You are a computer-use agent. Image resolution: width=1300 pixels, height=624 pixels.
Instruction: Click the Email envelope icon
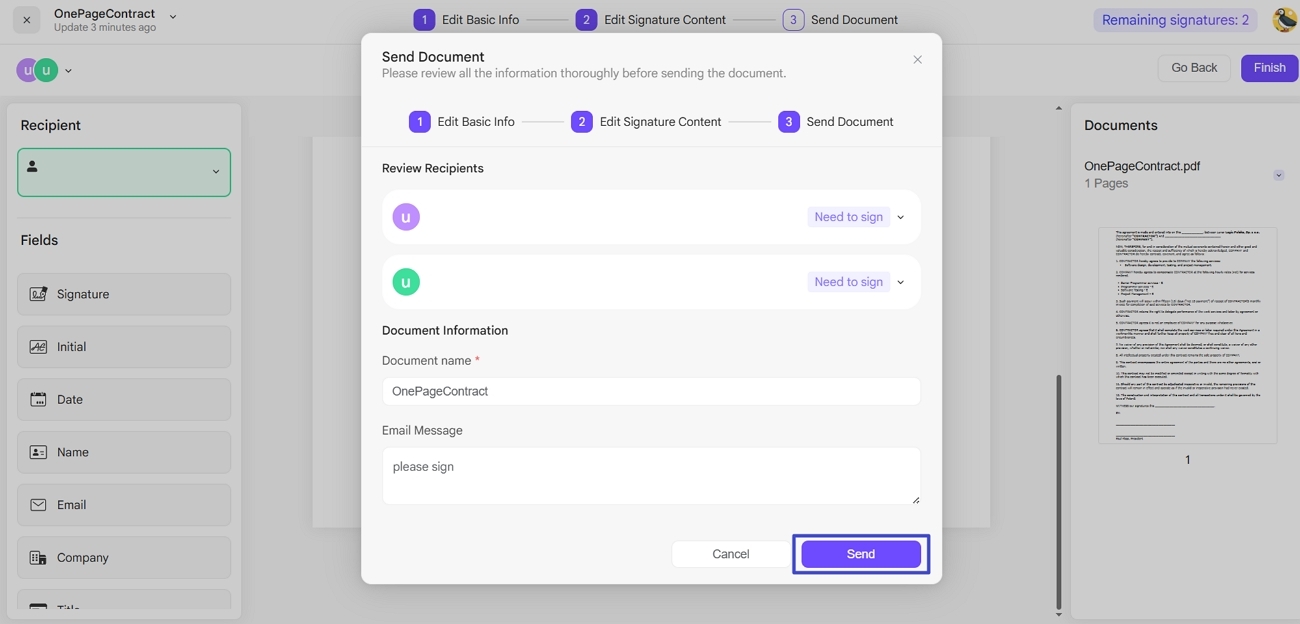[x=38, y=505]
